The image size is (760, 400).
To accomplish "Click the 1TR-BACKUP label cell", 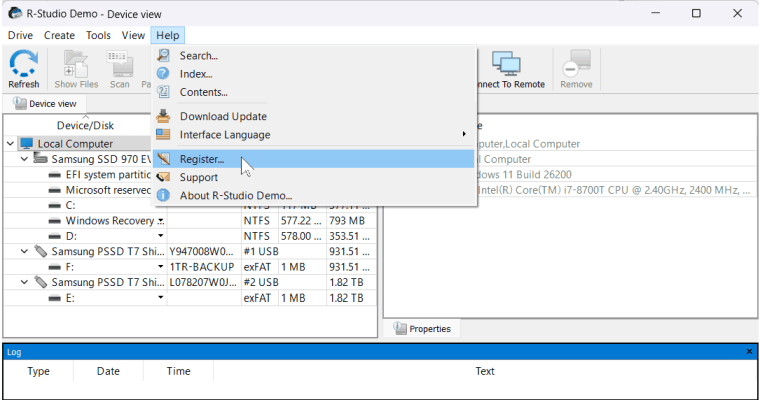I will (202, 267).
